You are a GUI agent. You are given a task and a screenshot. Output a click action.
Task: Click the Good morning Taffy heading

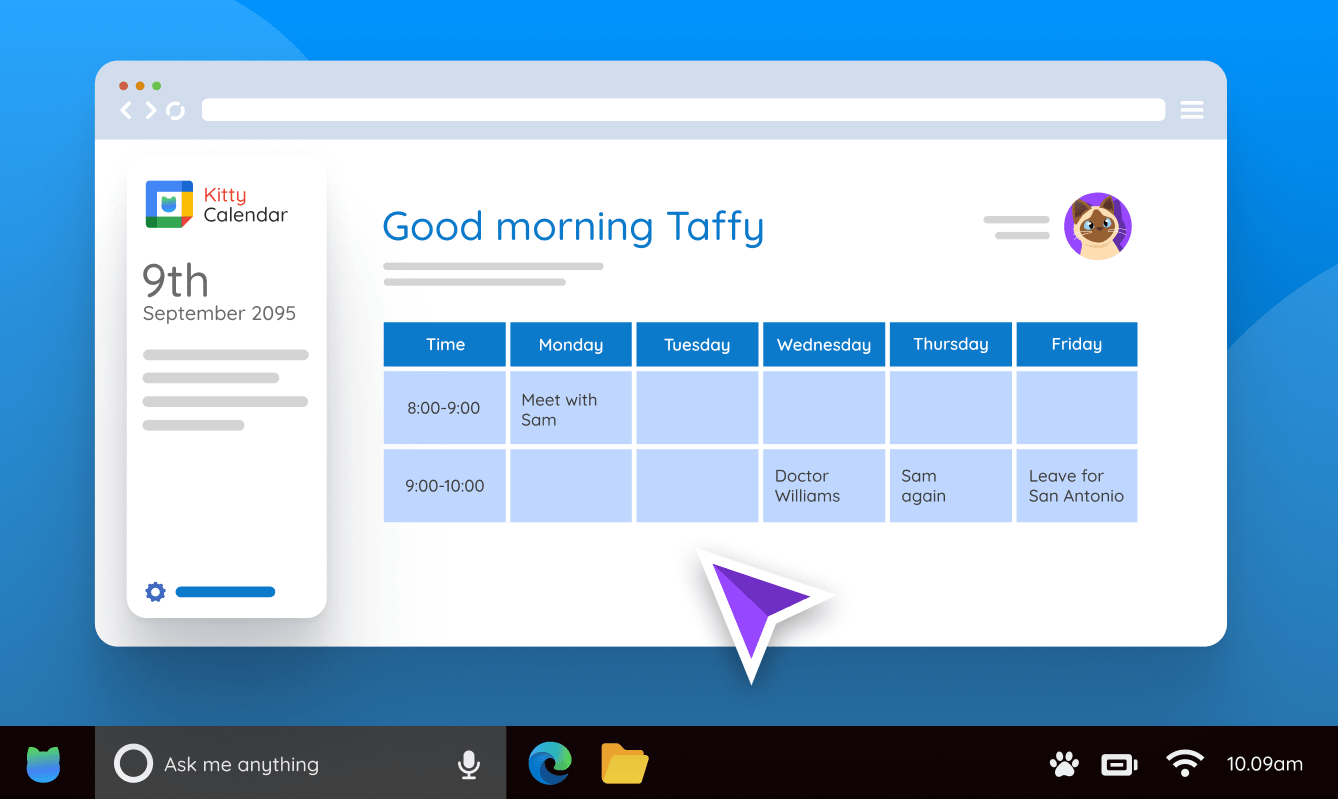[573, 226]
